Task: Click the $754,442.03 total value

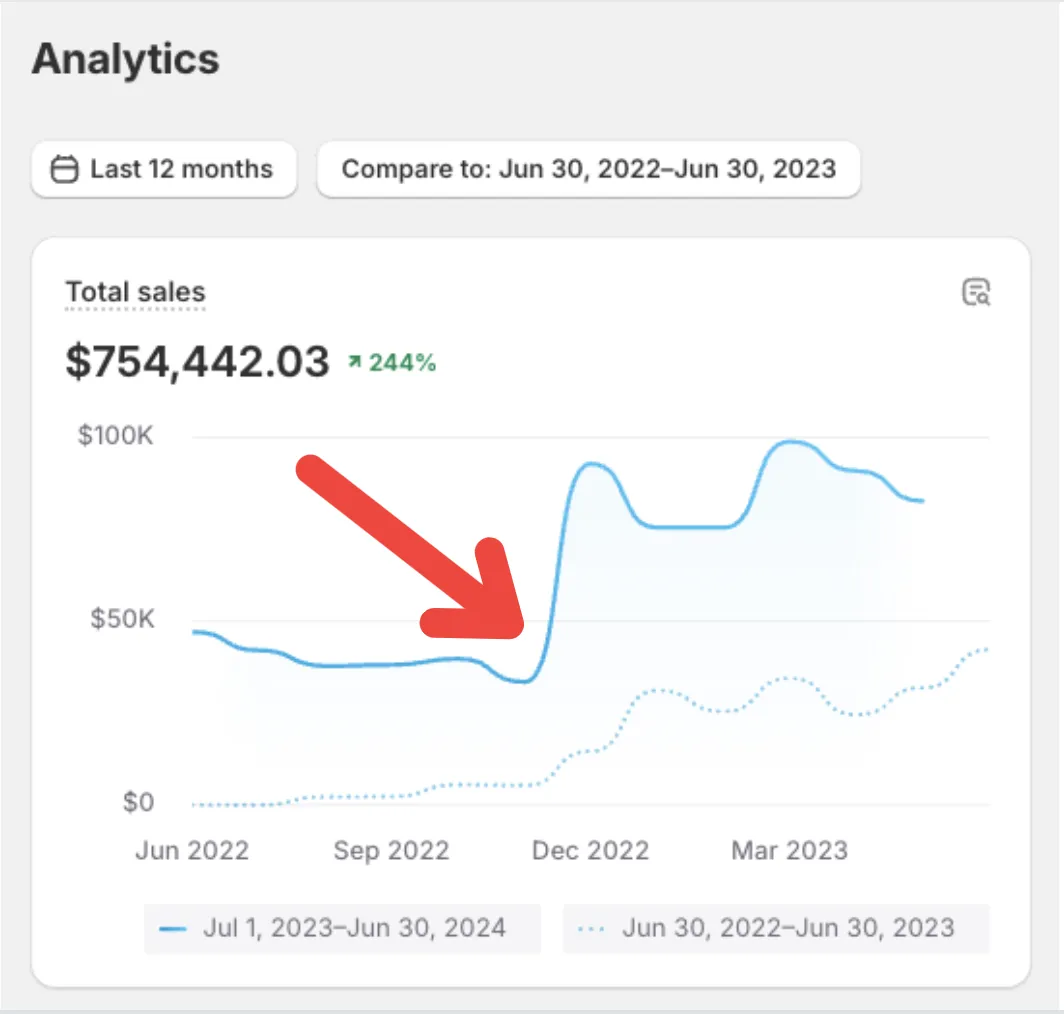Action: 197,362
